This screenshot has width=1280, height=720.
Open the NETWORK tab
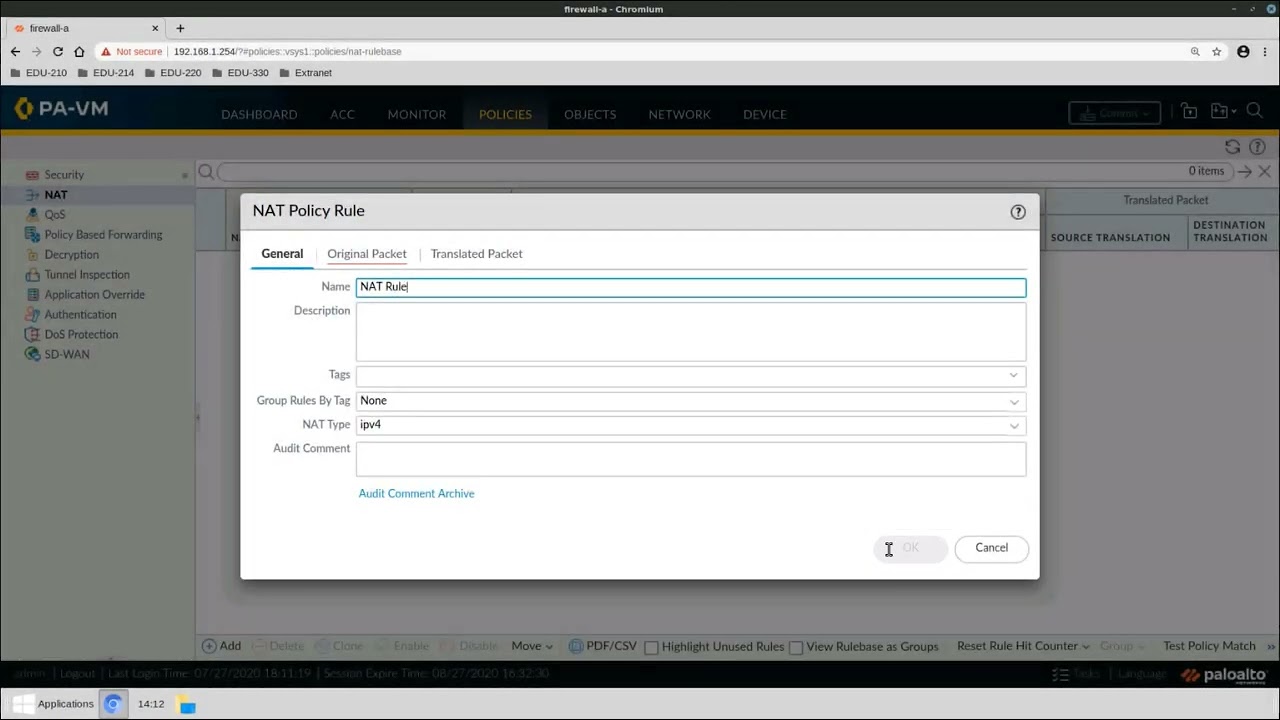(x=679, y=114)
